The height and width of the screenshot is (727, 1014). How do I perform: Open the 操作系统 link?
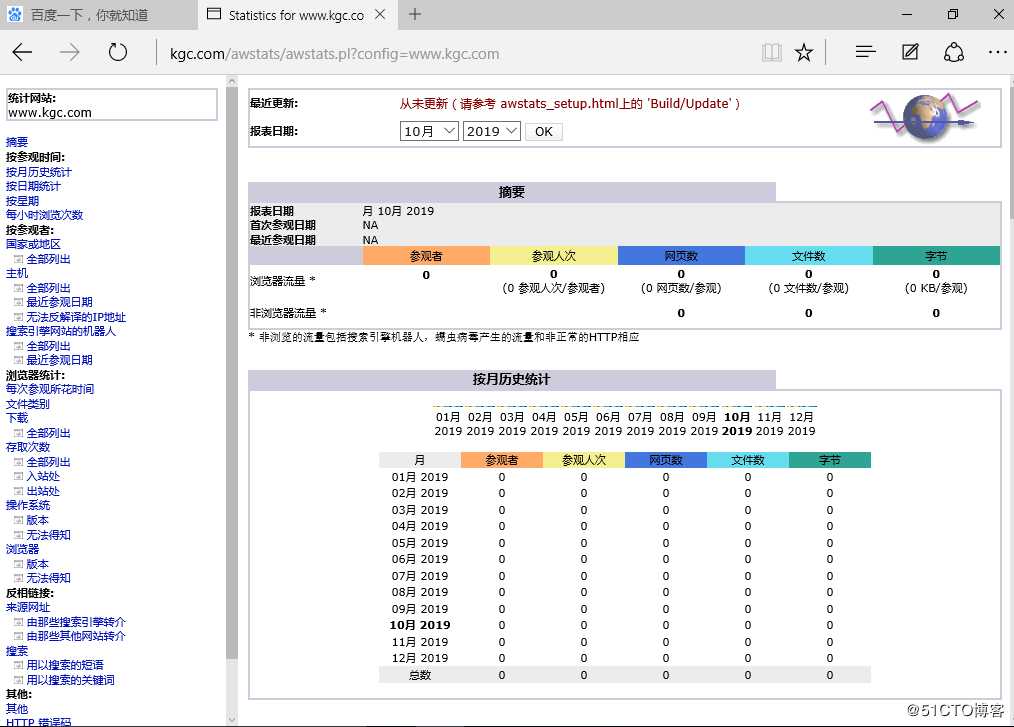(28, 506)
